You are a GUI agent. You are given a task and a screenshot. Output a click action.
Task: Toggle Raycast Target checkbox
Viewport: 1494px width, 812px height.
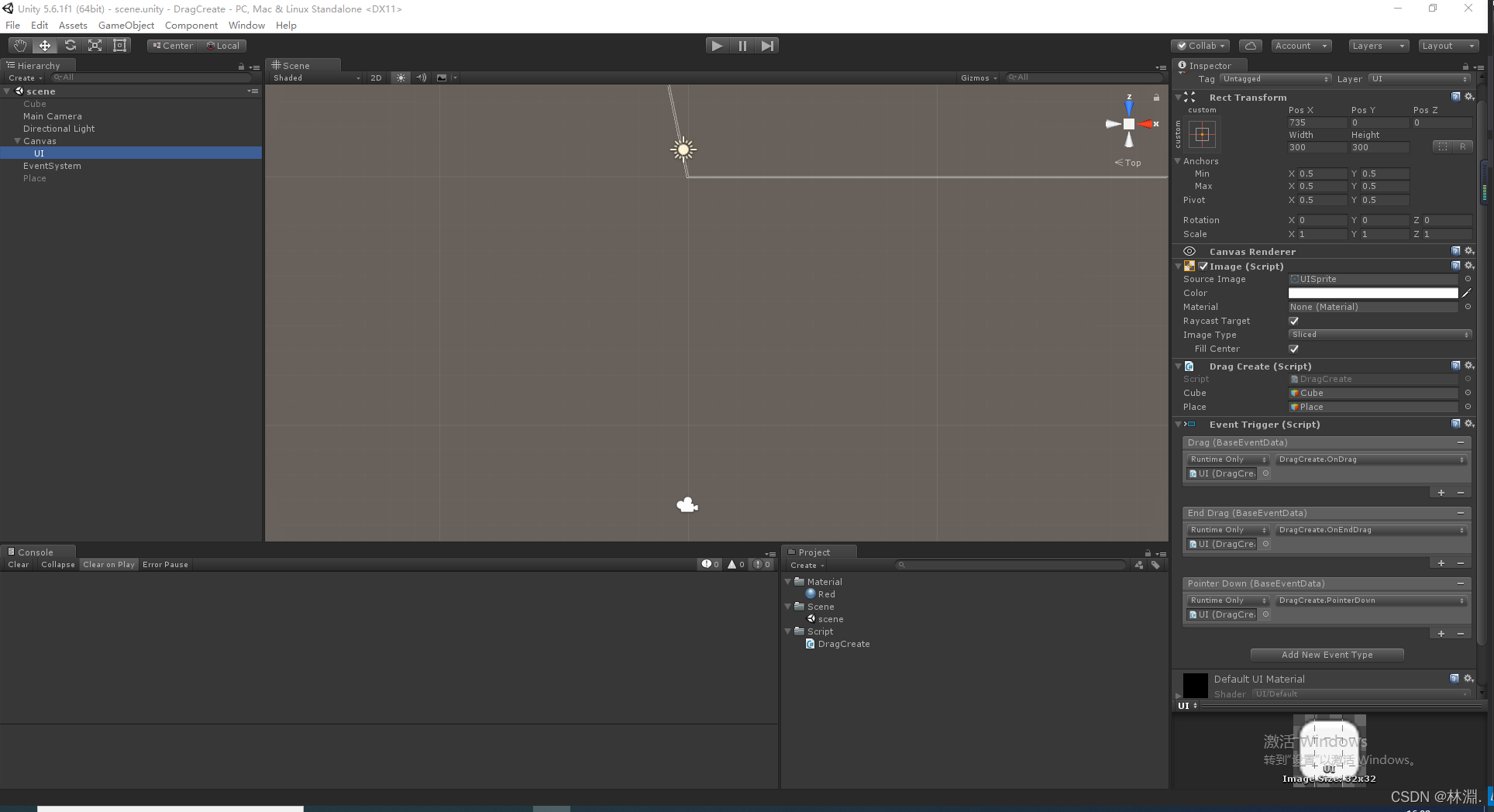point(1294,321)
